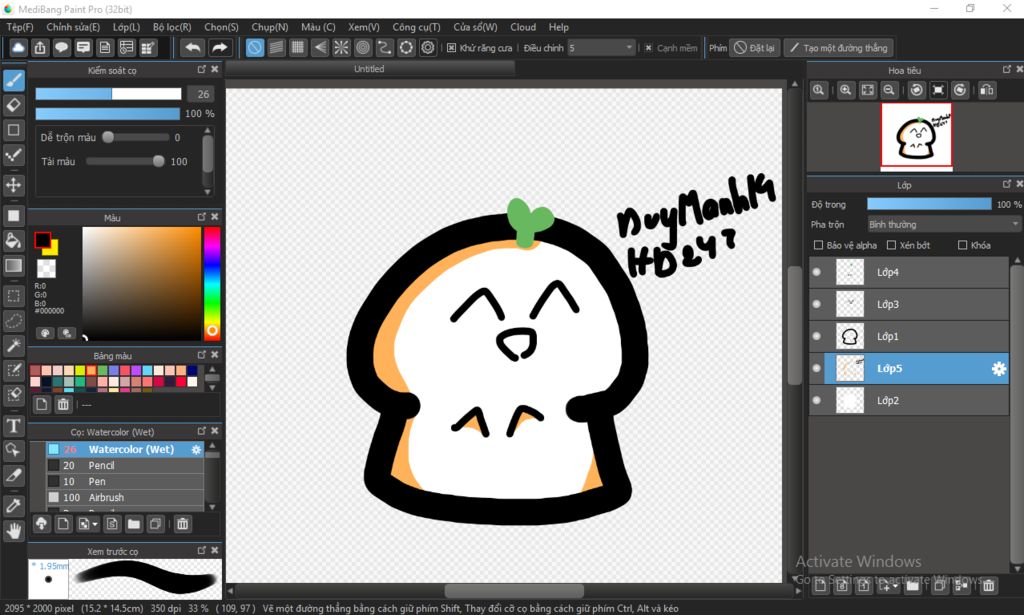
Task: Toggle the Cạnh mềm checkbox
Action: [648, 48]
